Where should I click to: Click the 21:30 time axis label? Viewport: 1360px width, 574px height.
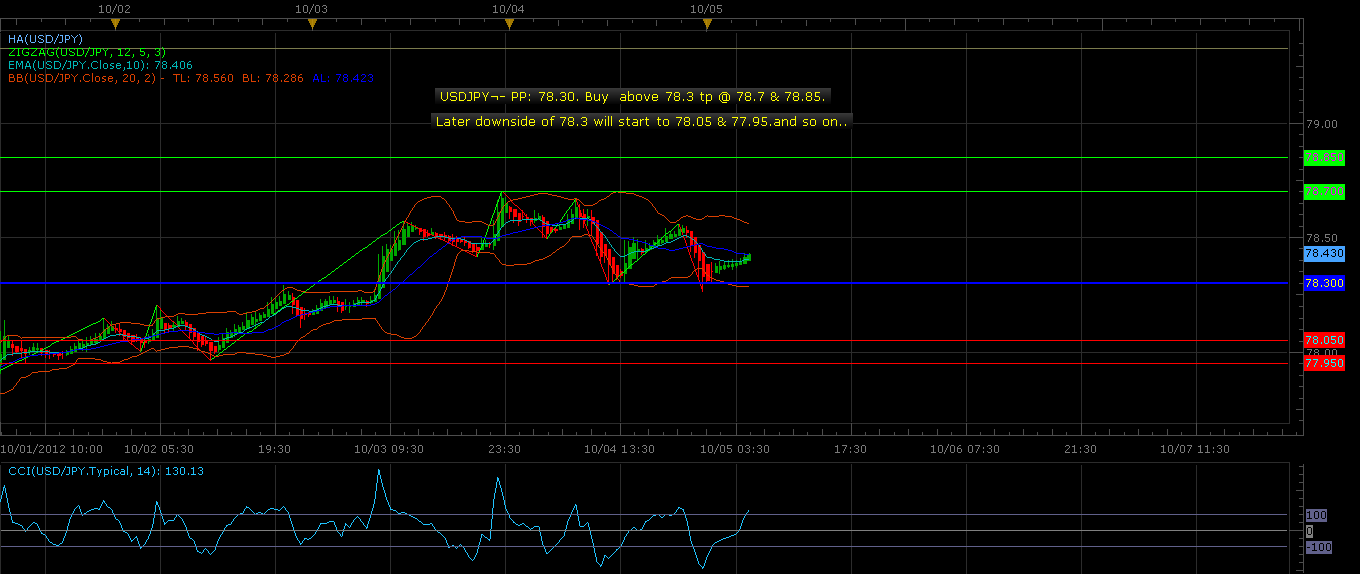[x=1080, y=449]
